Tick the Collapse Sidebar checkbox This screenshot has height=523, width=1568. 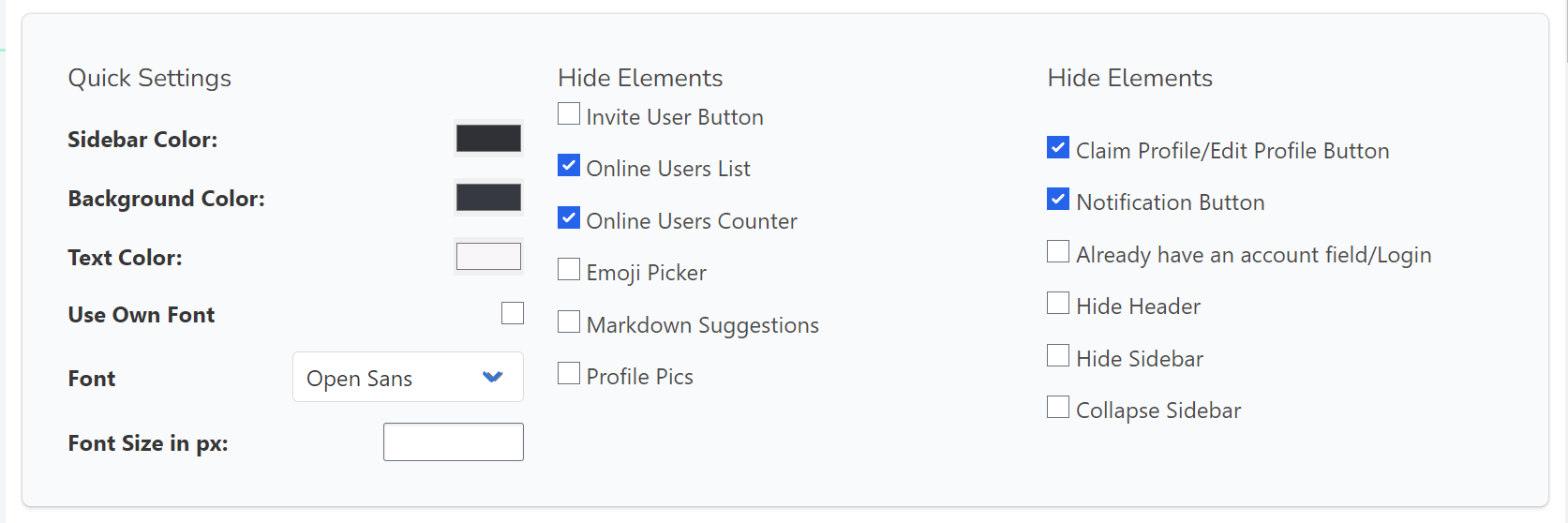point(1058,408)
